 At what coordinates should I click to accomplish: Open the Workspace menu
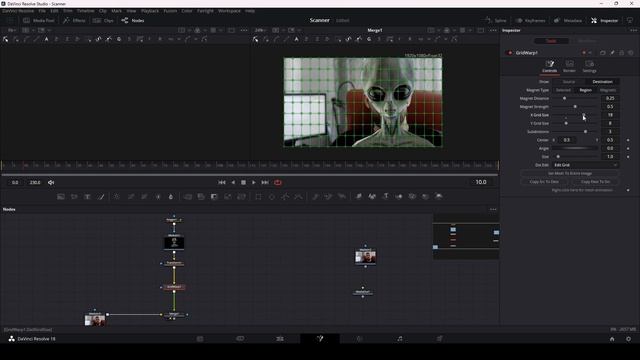click(229, 11)
